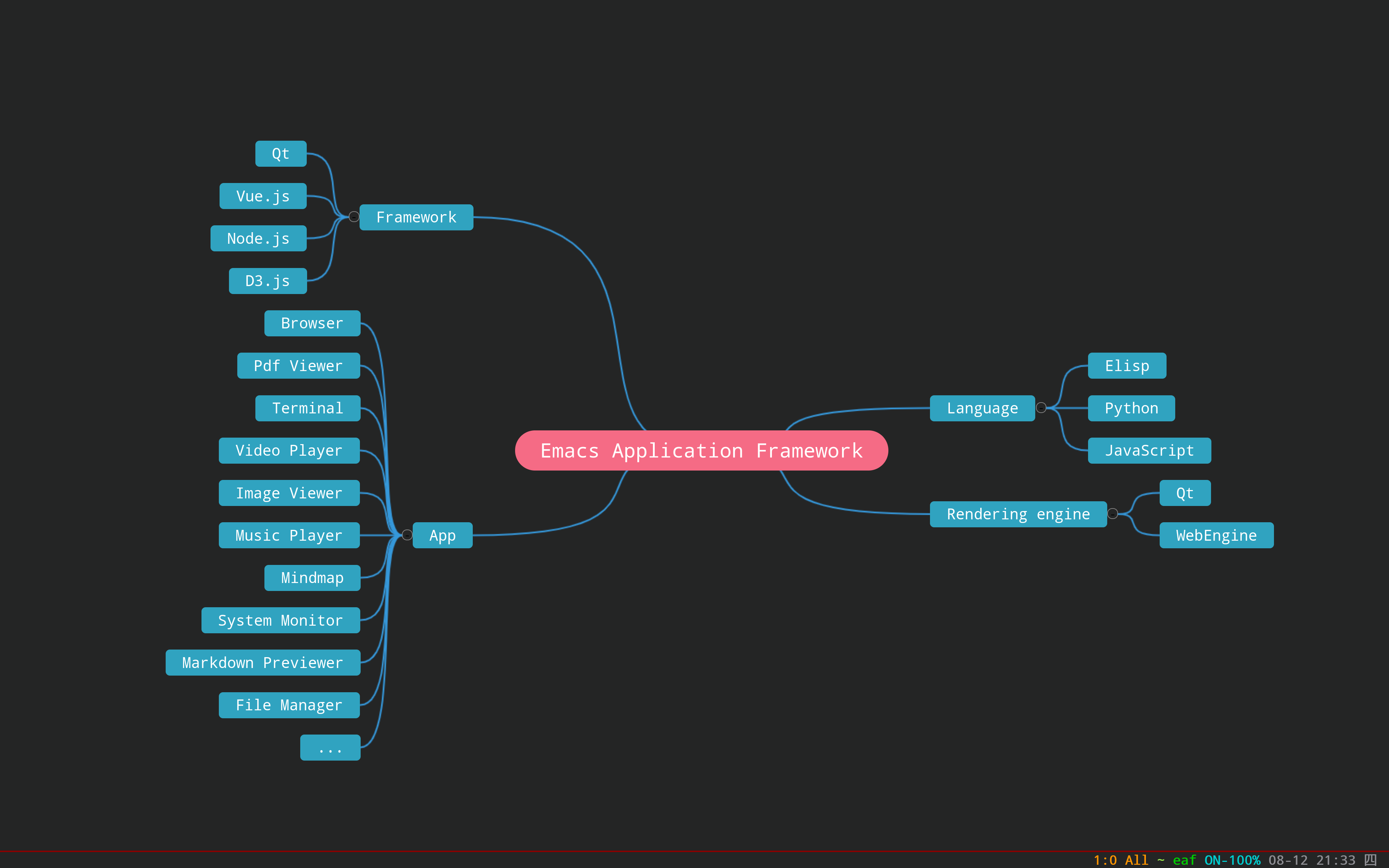This screenshot has width=1389, height=868.
Task: Click the eaf mode indicator in status line
Action: [1184, 860]
